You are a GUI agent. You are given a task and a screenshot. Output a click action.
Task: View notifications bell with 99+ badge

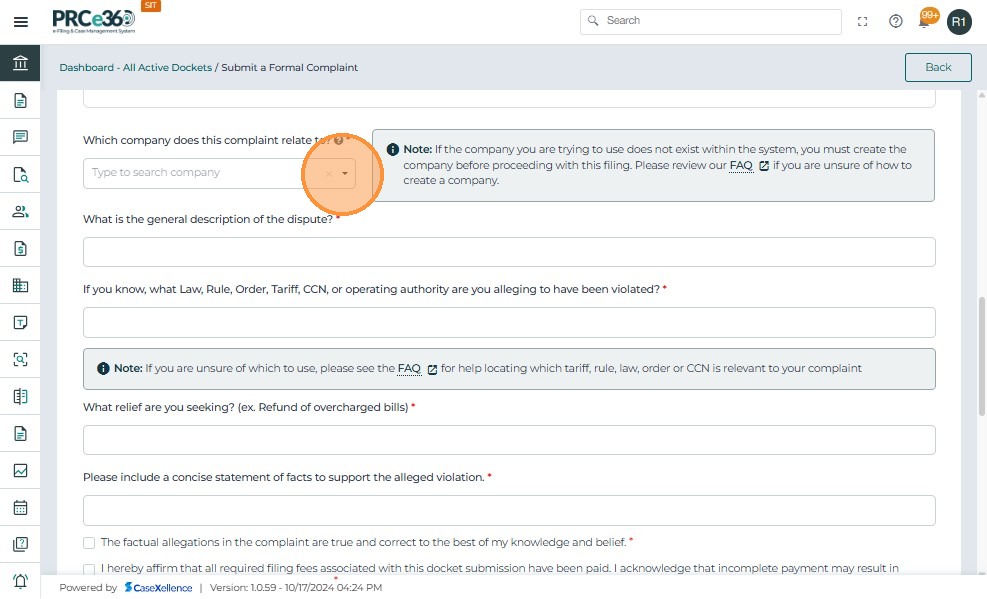click(x=926, y=20)
